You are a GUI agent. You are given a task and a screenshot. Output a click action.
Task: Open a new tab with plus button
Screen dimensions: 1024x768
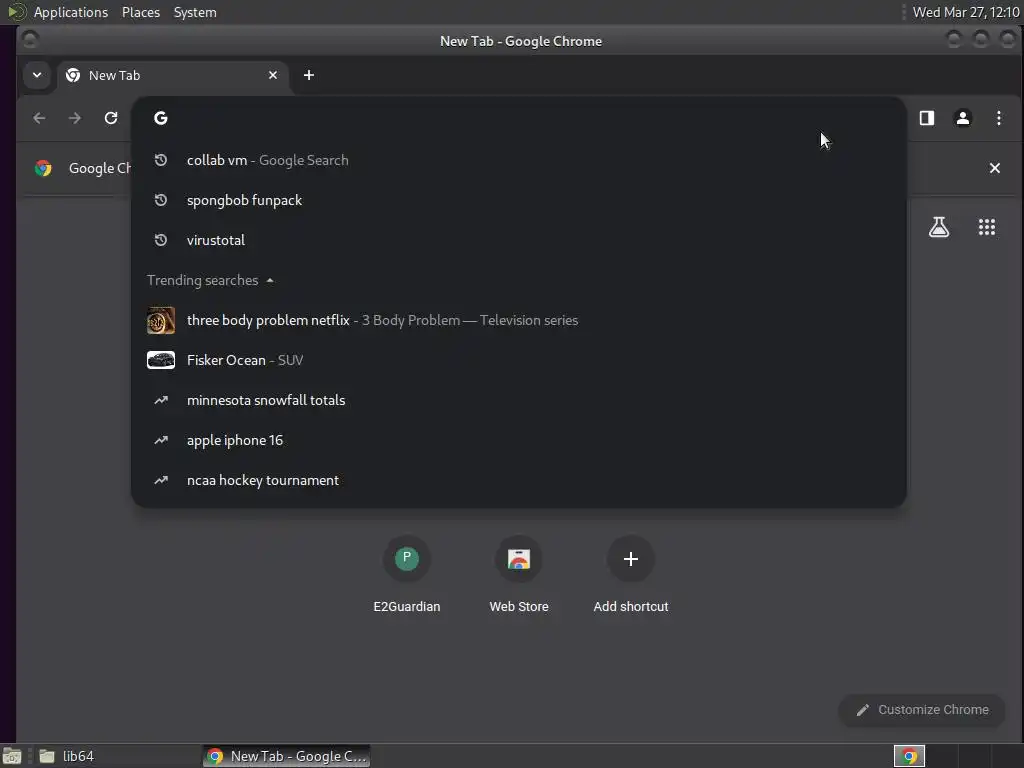click(309, 75)
